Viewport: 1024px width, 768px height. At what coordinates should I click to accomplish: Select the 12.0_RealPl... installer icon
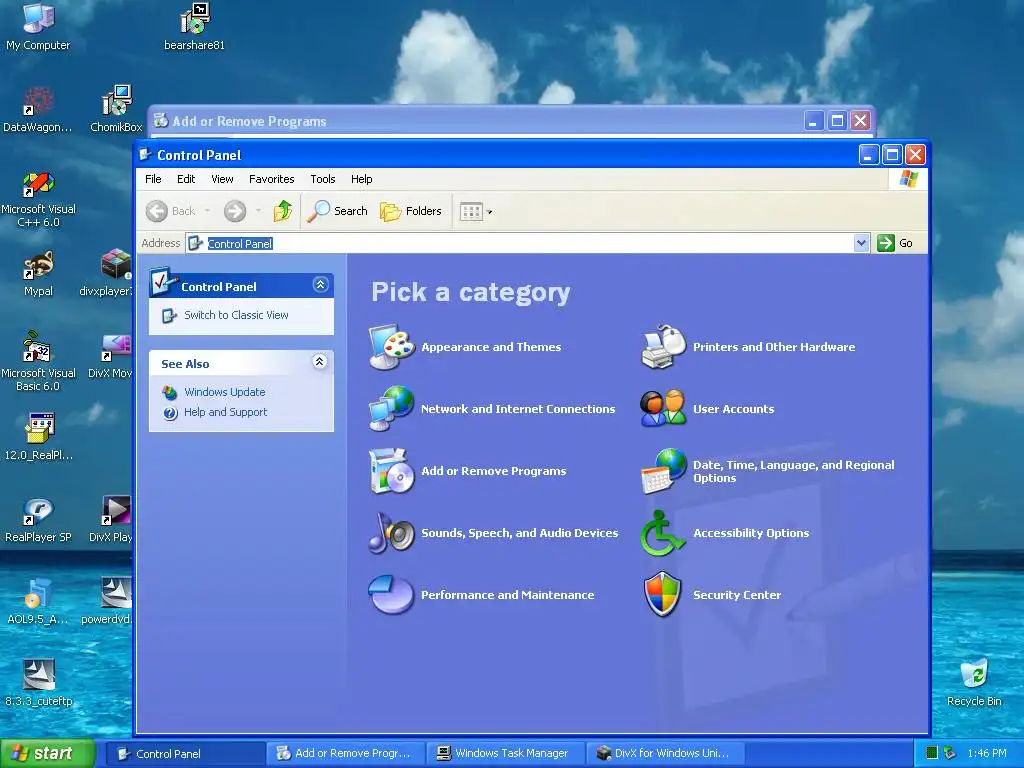[x=38, y=437]
